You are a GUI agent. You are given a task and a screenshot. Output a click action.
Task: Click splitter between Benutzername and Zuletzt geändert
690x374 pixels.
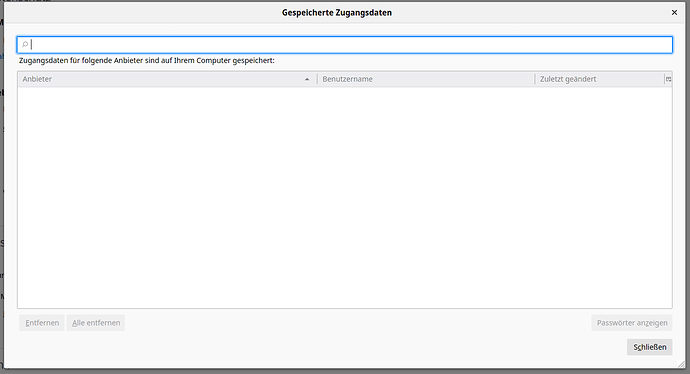pos(535,79)
